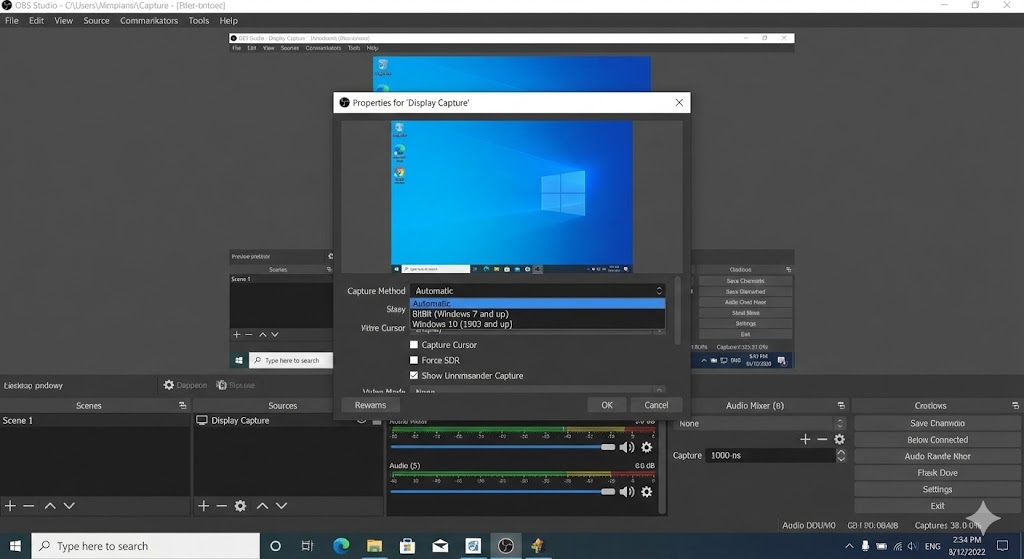This screenshot has width=1024, height=559.
Task: Enable the Force SDR checkbox
Action: tap(414, 360)
